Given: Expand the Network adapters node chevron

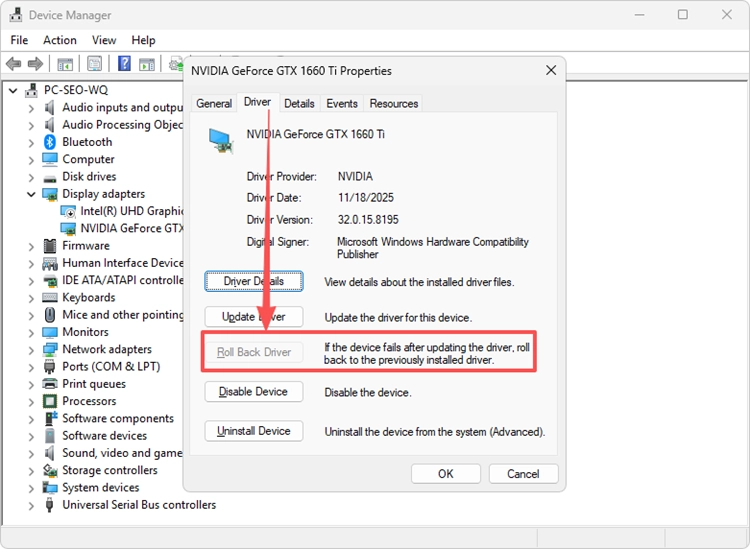Looking at the screenshot, I should [x=31, y=350].
